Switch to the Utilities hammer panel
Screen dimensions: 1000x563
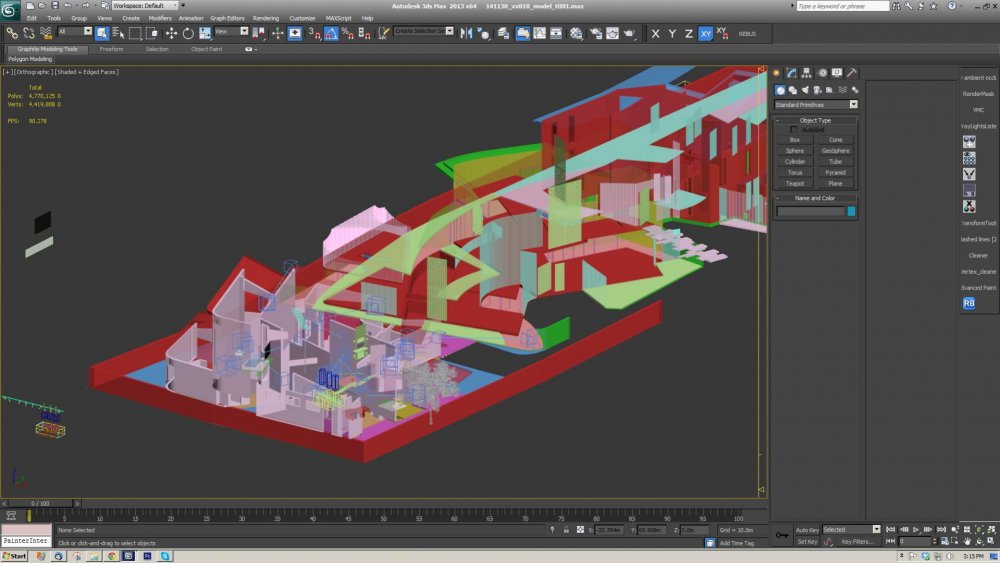pyautogui.click(x=852, y=73)
